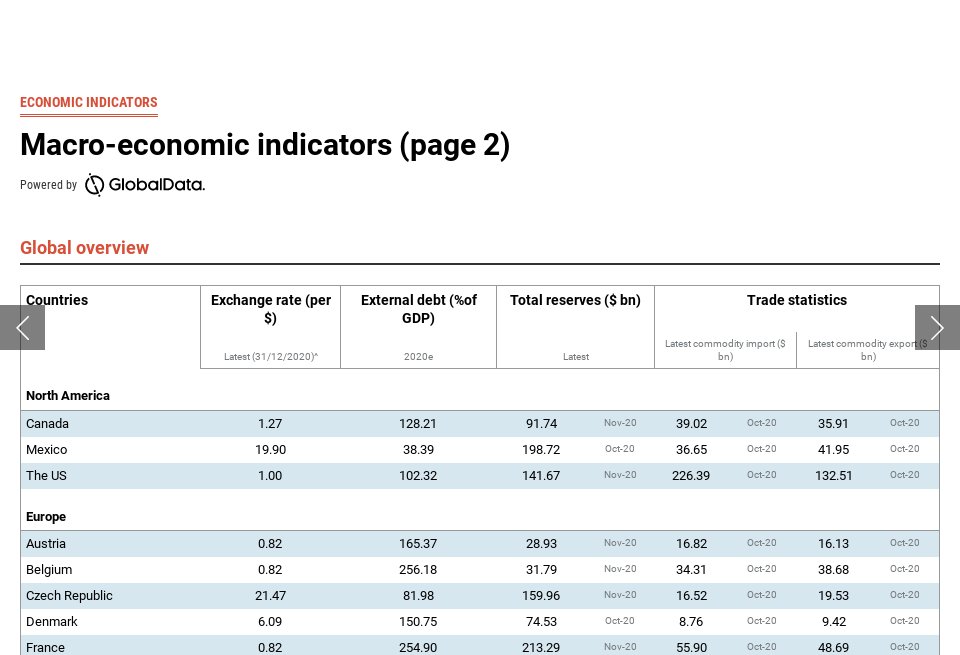The height and width of the screenshot is (655, 960).
Task: Select the North America group row
Action: click(x=68, y=396)
